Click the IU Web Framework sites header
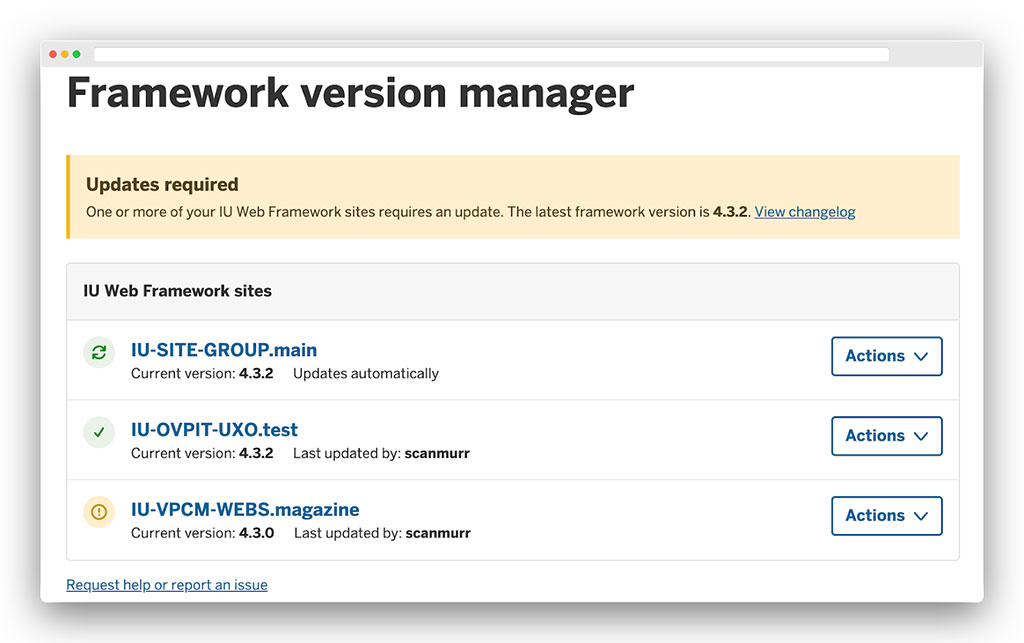This screenshot has height=643, width=1024. [177, 291]
